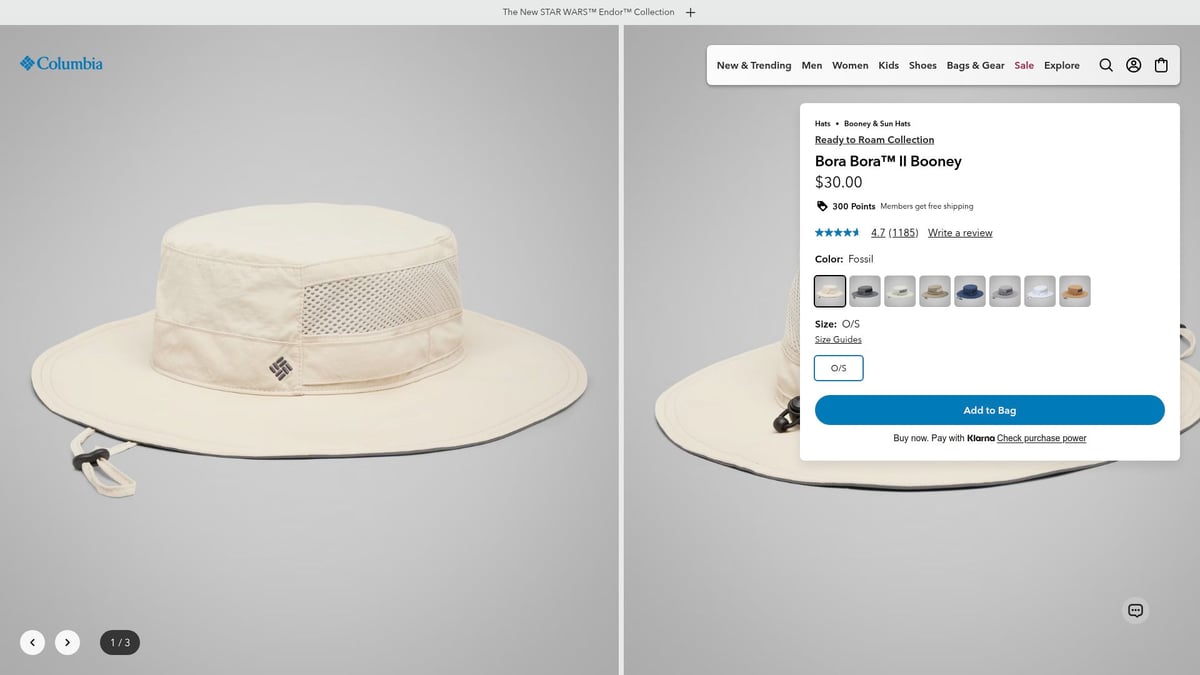Open the Write a review link
Image resolution: width=1200 pixels, height=675 pixels.
(x=960, y=232)
